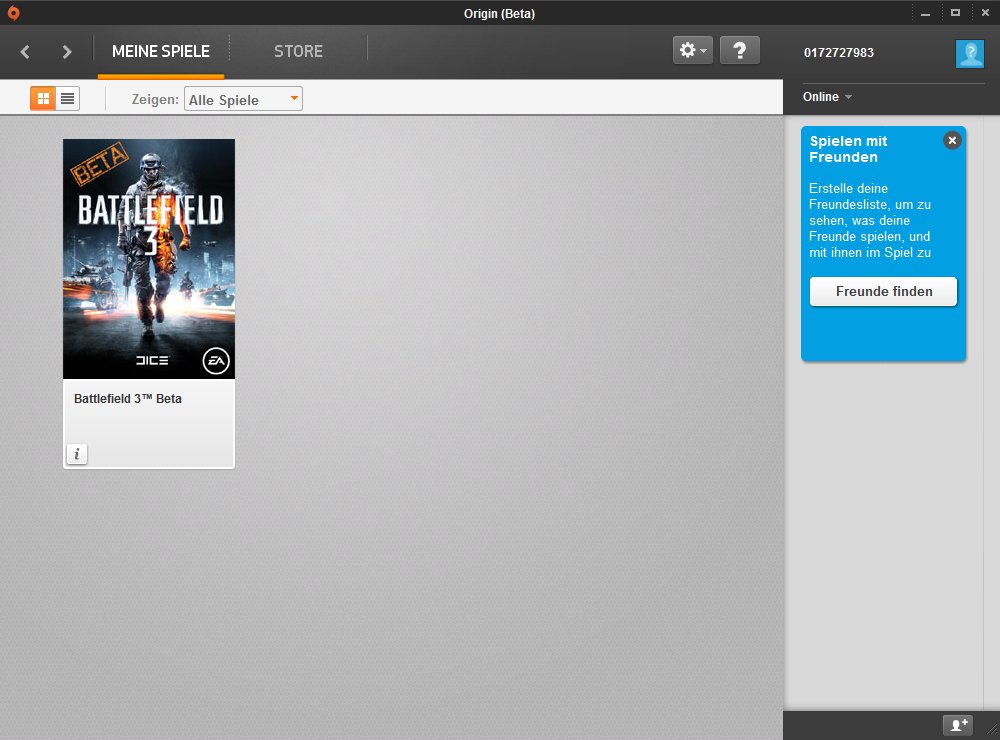The image size is (1000, 740).
Task: Select the grid view toggle
Action: click(x=43, y=98)
